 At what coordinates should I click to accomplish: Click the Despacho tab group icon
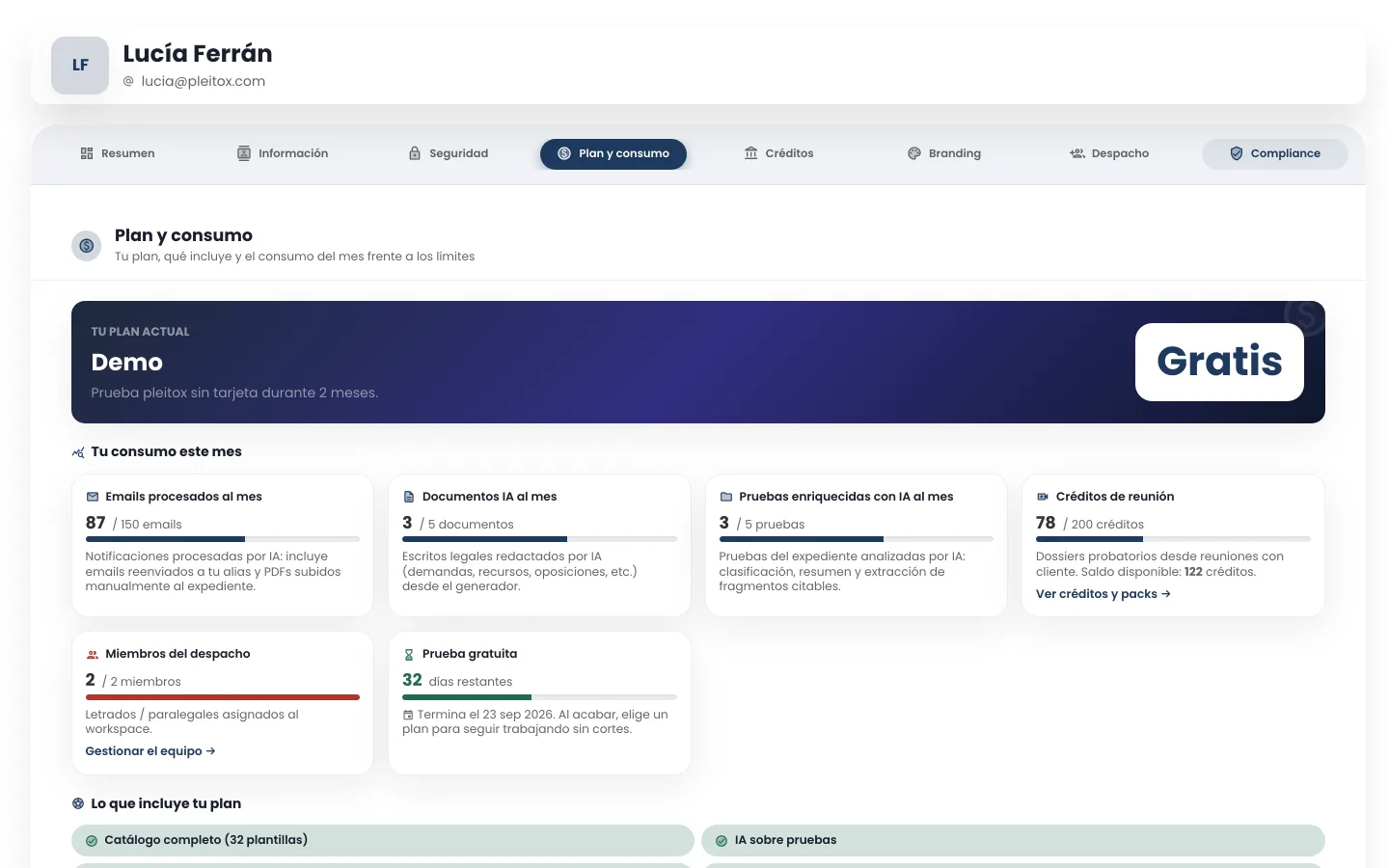point(1077,153)
